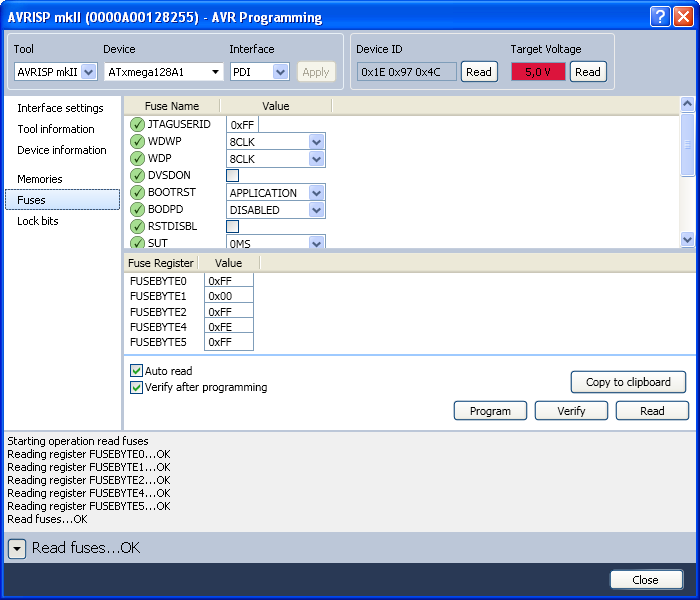Click the Program button
The width and height of the screenshot is (700, 600).
(x=490, y=411)
